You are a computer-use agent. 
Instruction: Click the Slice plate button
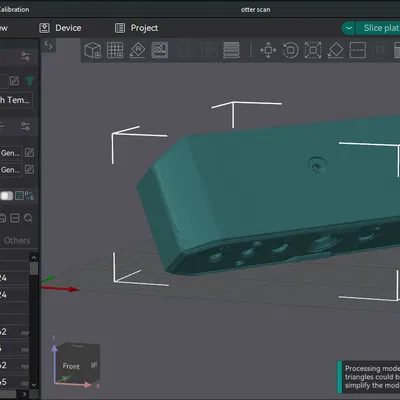[378, 28]
